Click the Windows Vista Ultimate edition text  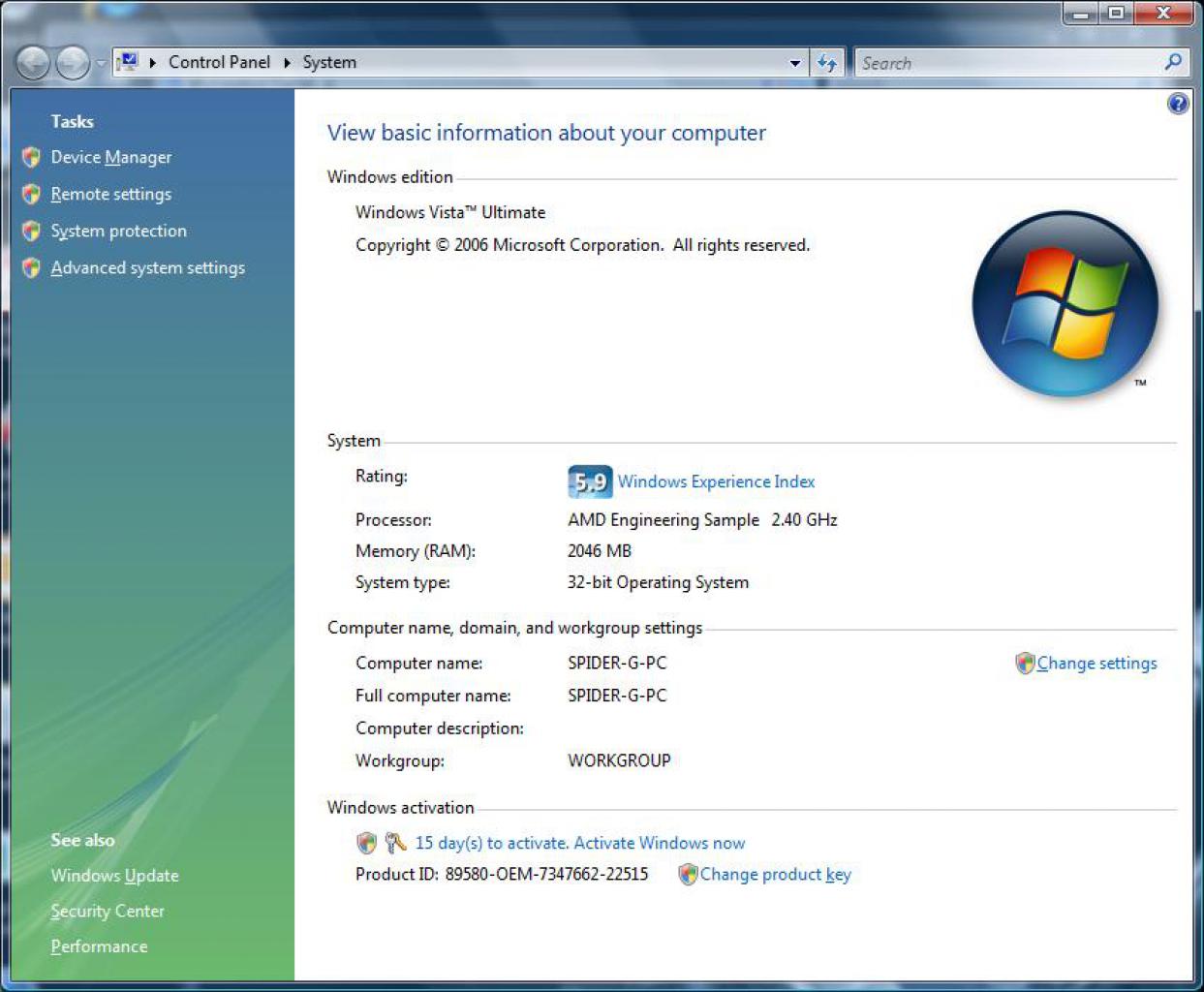coord(450,212)
